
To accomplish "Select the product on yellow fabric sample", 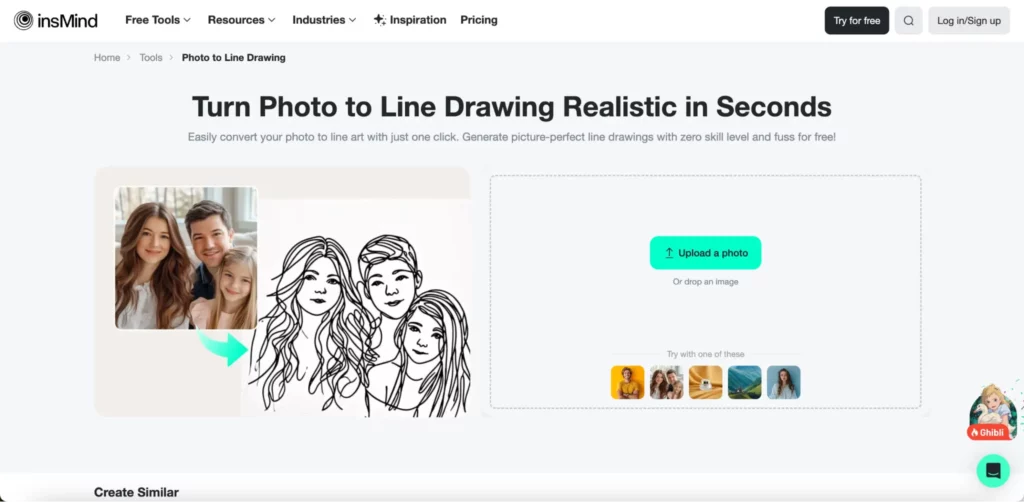I will [x=705, y=382].
